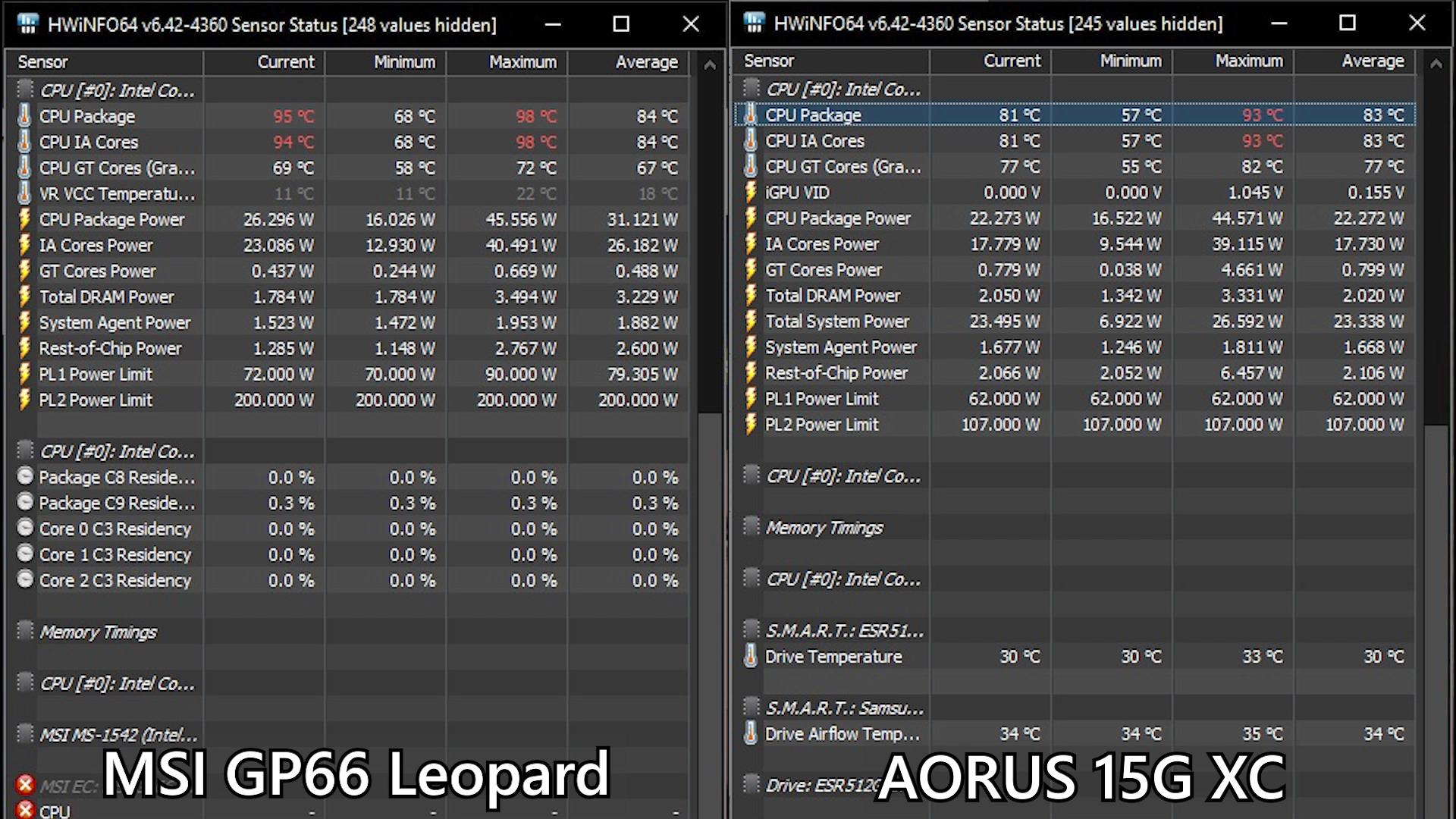Screen dimensions: 1456x819
Task: Expand the S.M.A.R.T.: ESR51 drive group
Action: pyautogui.click(x=752, y=629)
